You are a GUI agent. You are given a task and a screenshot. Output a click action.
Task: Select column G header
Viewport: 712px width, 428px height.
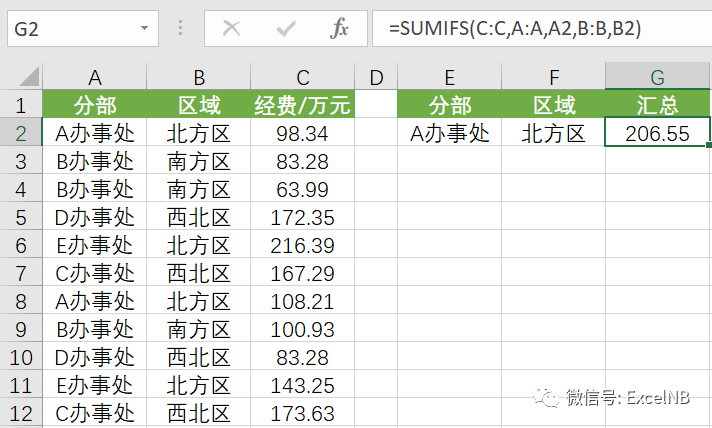tap(658, 77)
